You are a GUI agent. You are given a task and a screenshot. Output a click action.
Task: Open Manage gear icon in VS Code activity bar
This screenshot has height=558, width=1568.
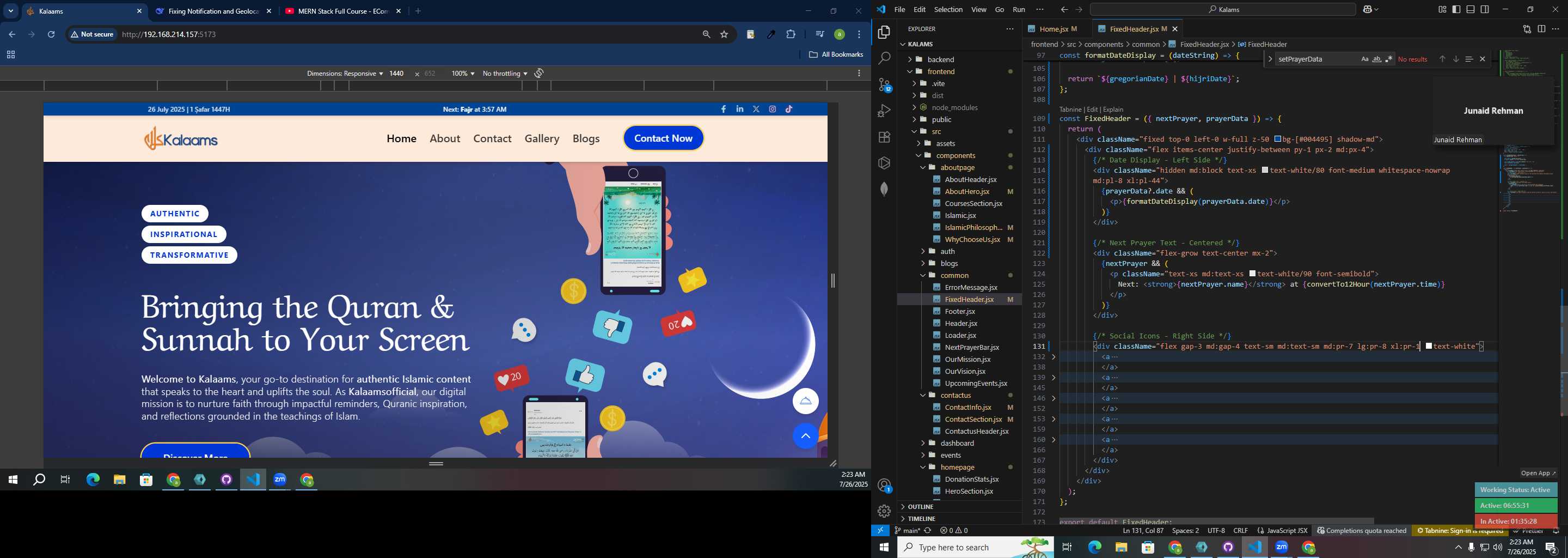pos(884,511)
